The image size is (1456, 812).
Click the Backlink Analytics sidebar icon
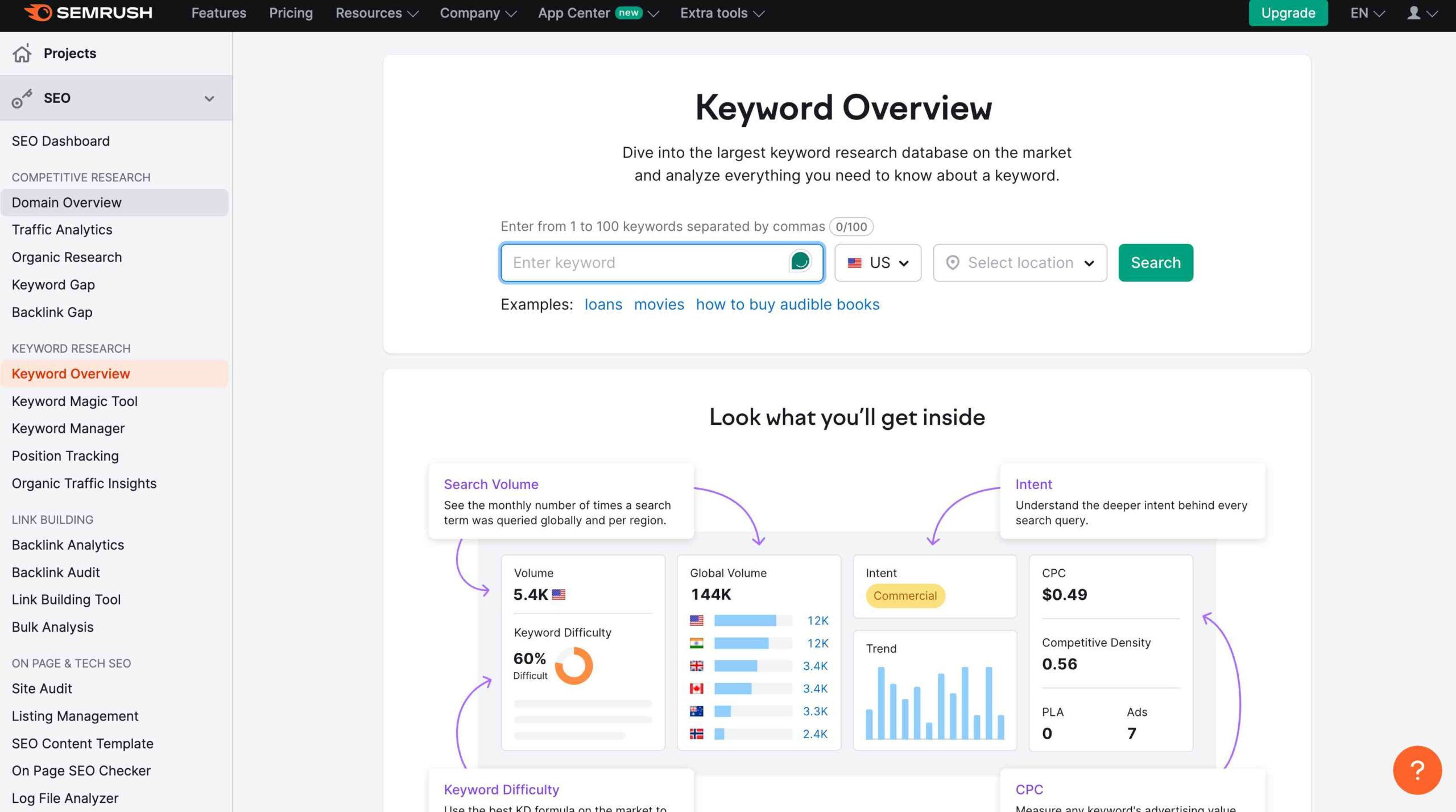67,545
